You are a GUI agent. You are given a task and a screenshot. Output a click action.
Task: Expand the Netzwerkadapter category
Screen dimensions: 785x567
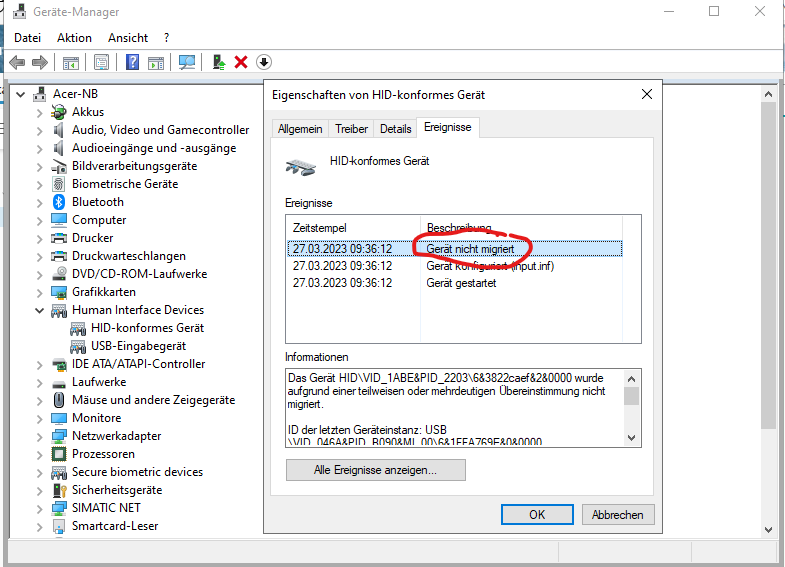coord(40,436)
